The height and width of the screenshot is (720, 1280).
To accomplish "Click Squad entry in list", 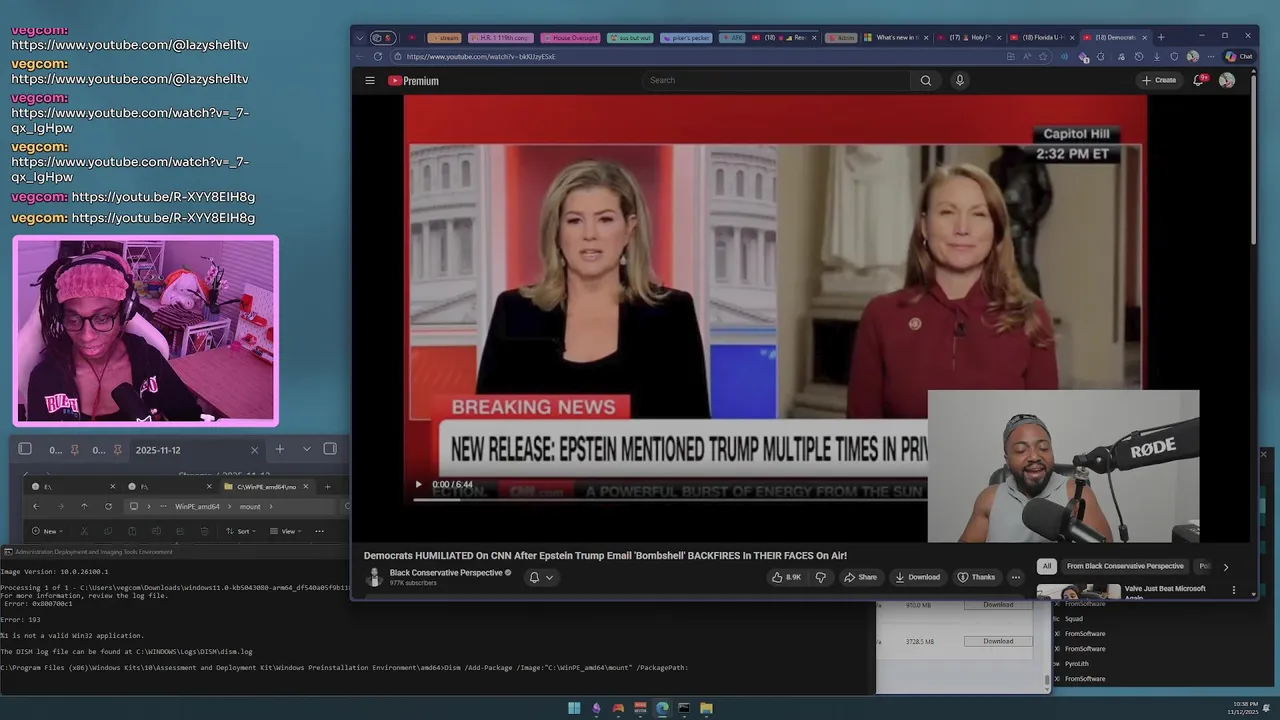I will 1074,618.
